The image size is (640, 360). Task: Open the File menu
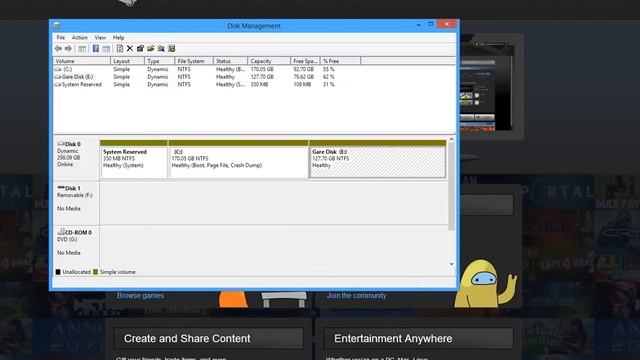coord(60,38)
